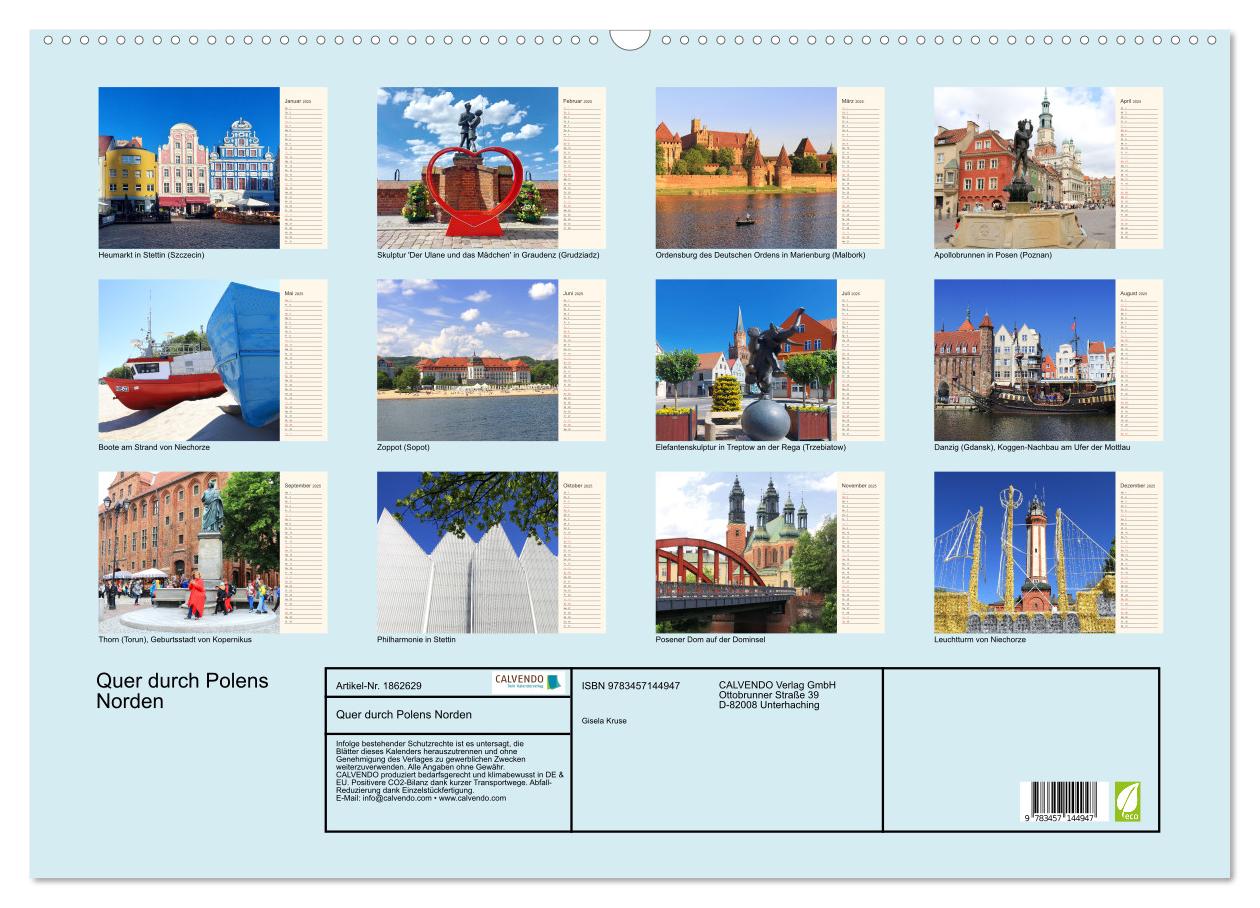Image resolution: width=1260 pixels, height=908 pixels.
Task: Click the August calendar column
Action: point(1139,360)
